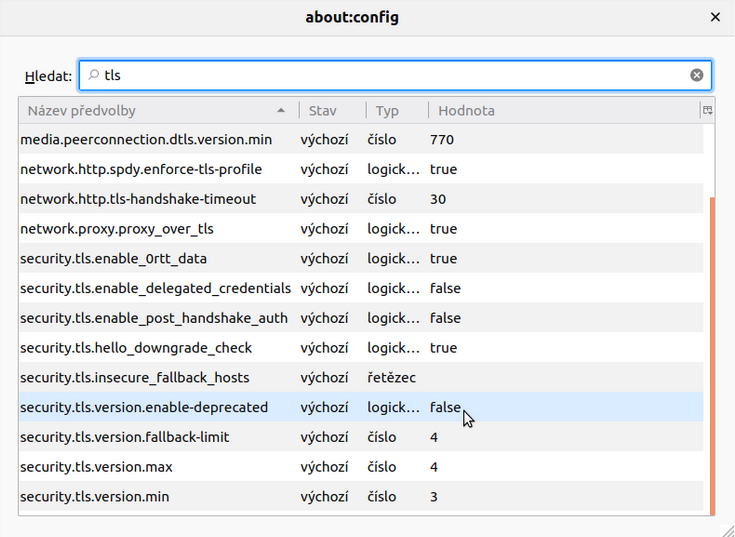Select the network.http.tls-handshake-timeout row
735x537 pixels.
click(138, 199)
